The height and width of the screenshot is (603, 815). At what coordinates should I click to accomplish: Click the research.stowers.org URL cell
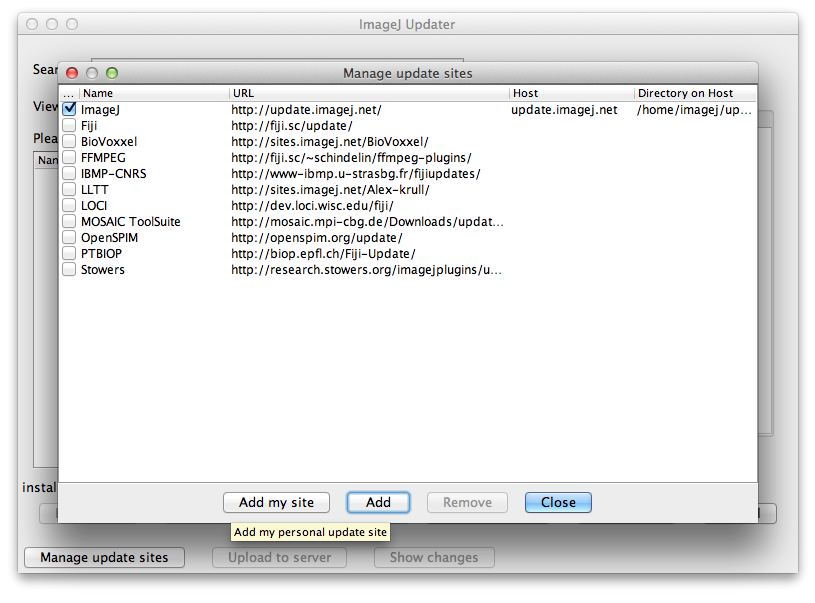click(366, 270)
